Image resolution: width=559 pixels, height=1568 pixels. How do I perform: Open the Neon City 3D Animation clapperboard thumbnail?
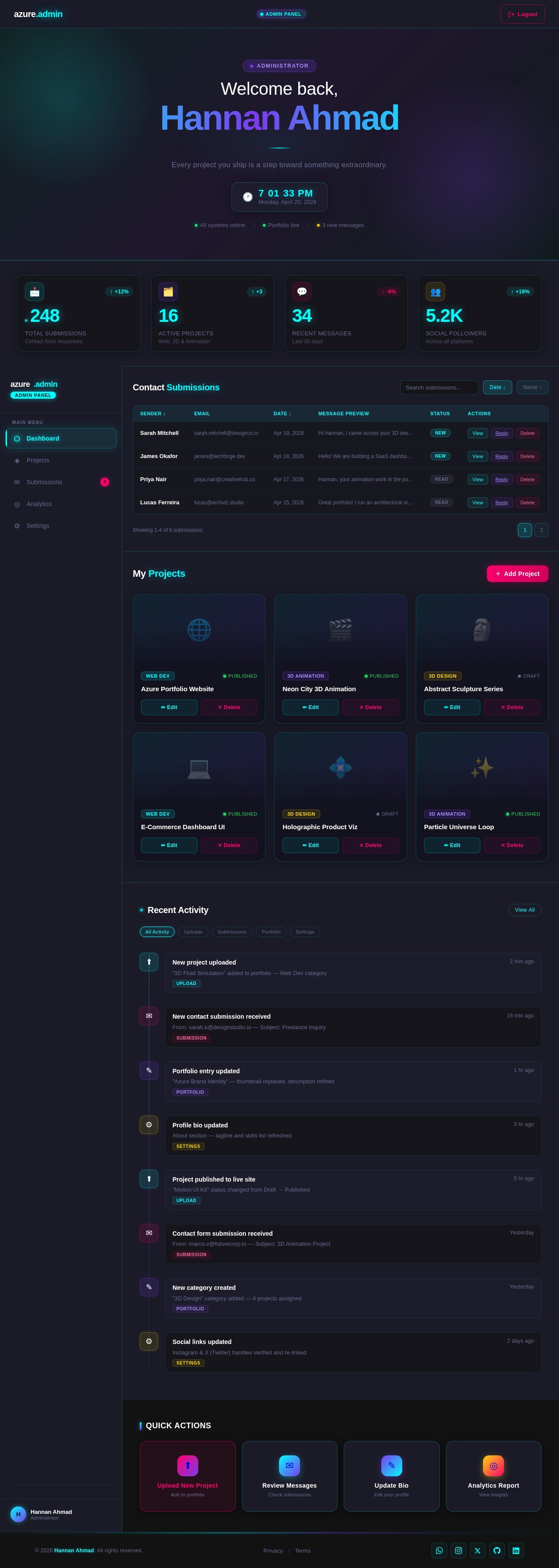pos(340,629)
